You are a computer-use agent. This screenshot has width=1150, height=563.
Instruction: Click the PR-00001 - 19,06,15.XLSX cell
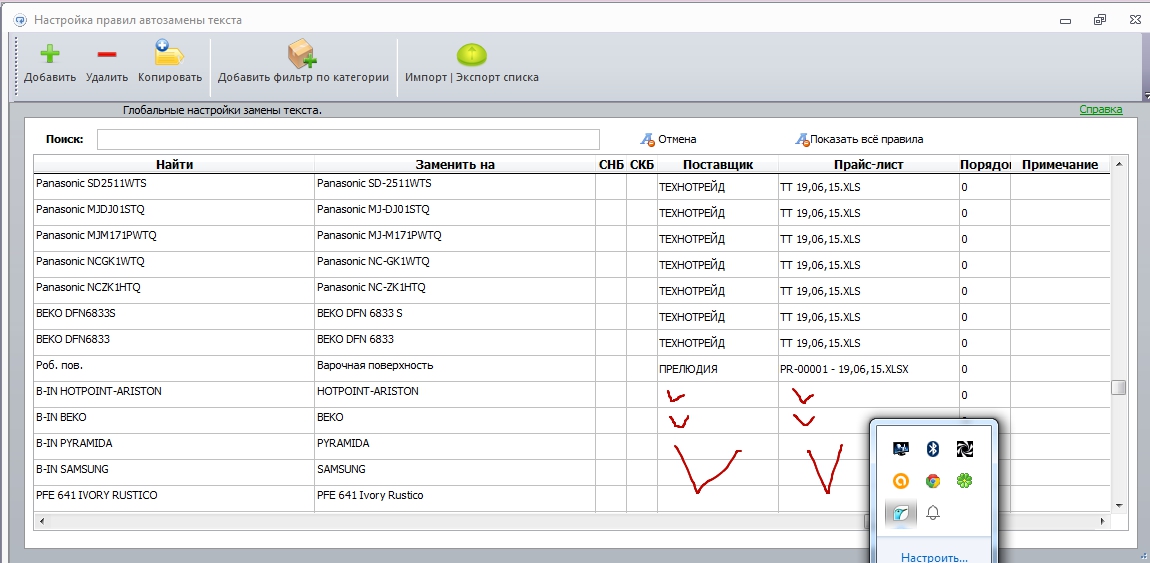pyautogui.click(x=868, y=368)
